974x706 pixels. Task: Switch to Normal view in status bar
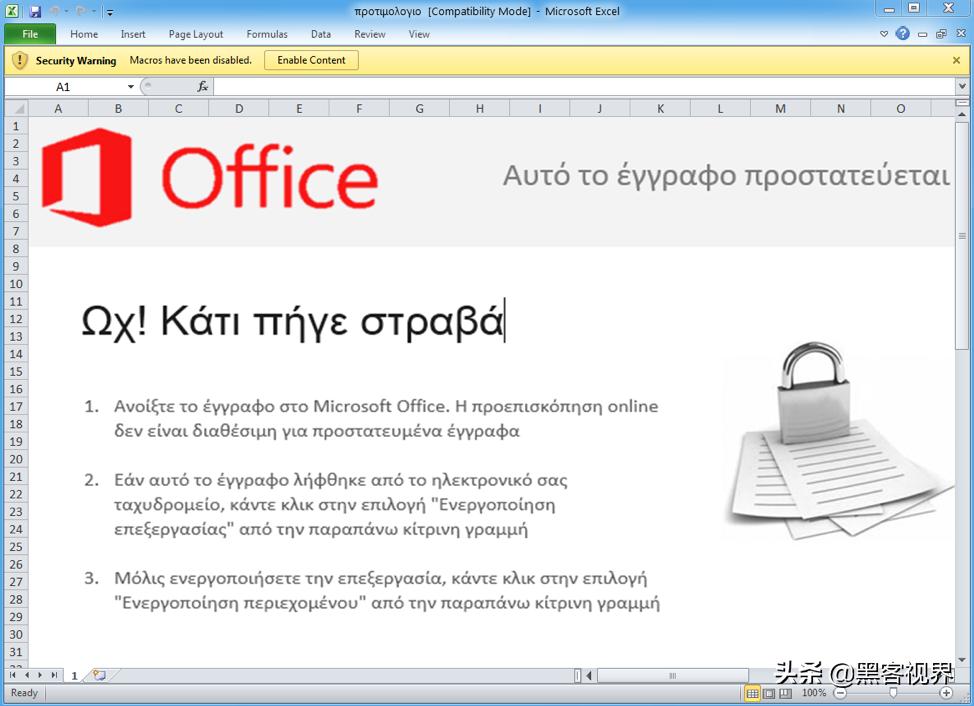pos(752,693)
